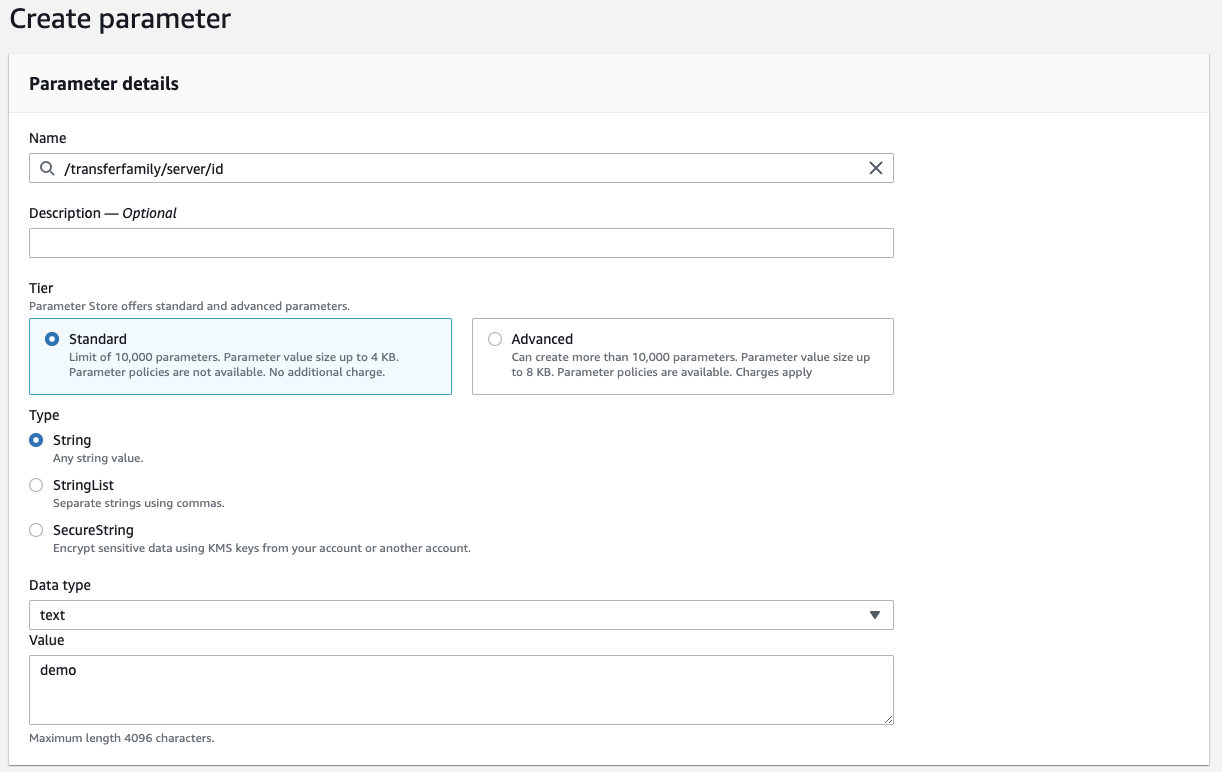Screen dimensions: 1222x772
Task: Choose the String type radio button
Action: click(36, 440)
